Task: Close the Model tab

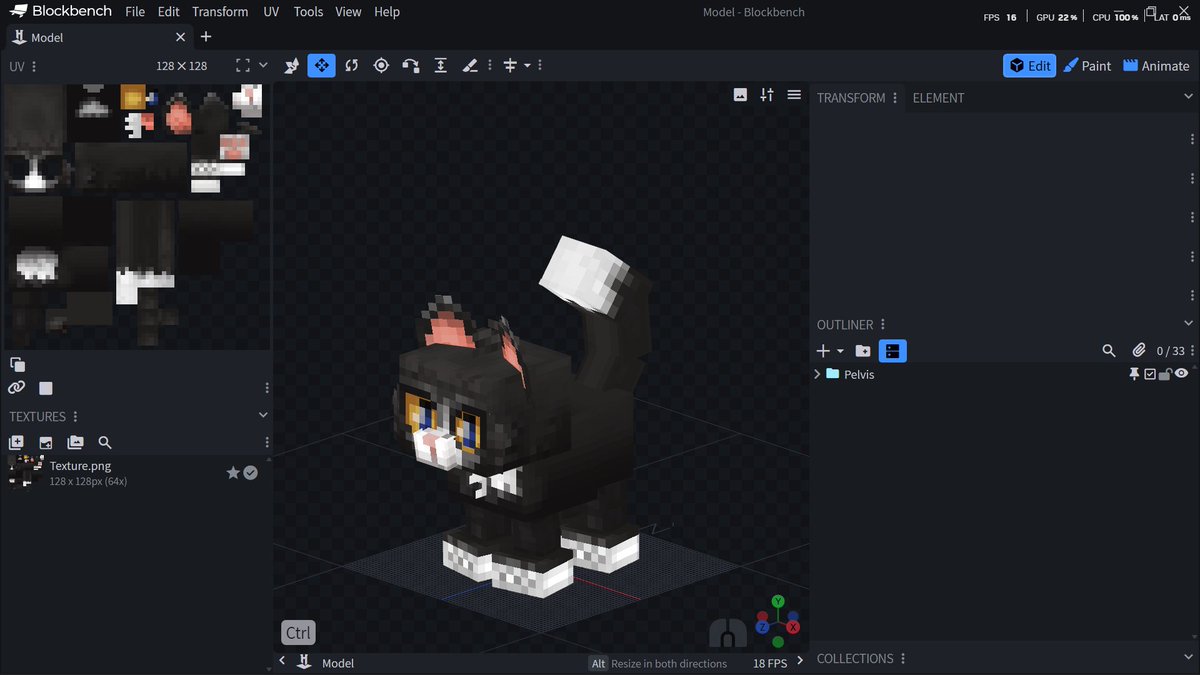Action: (x=181, y=37)
